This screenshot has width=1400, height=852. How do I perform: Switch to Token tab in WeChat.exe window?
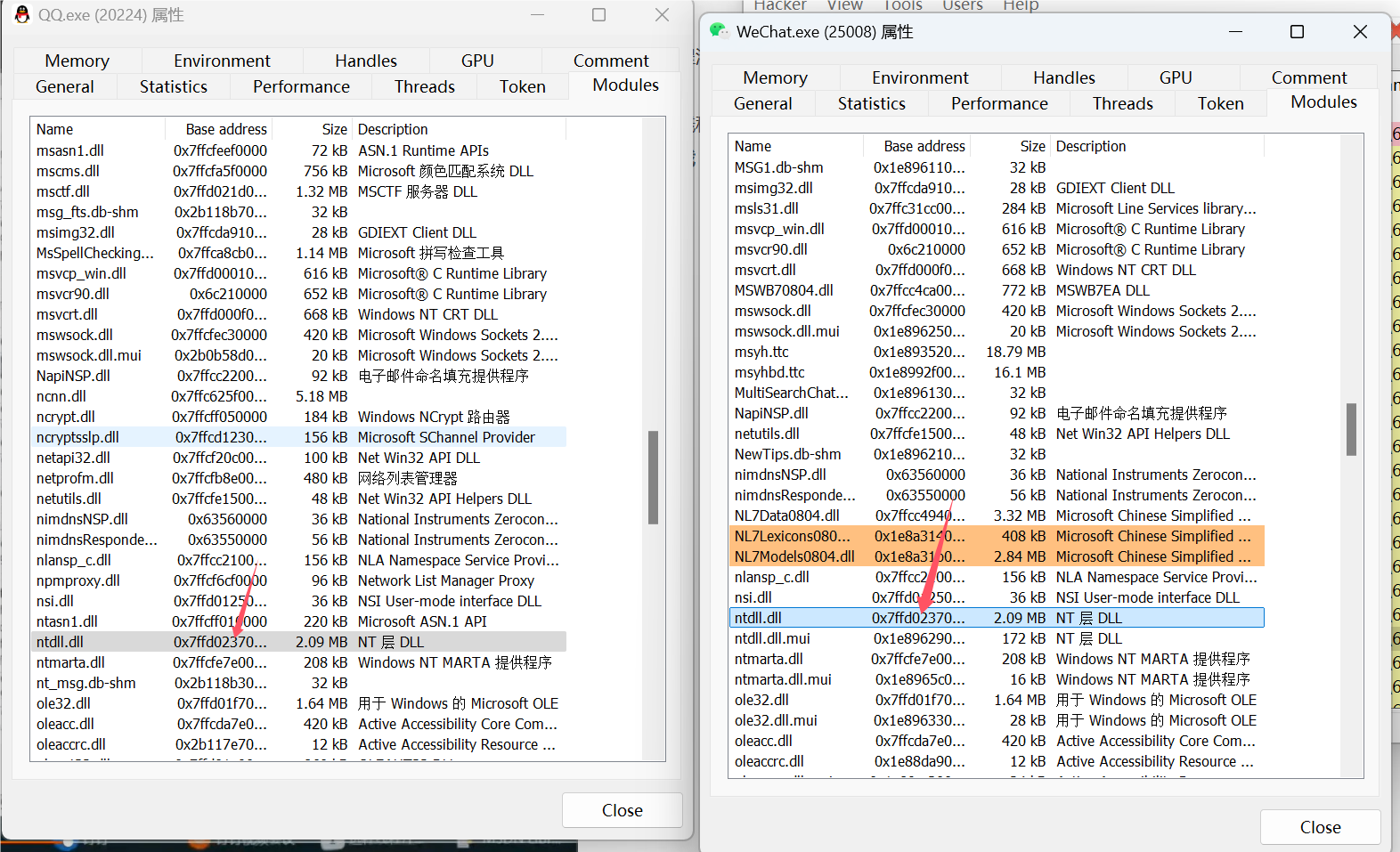tap(1221, 103)
